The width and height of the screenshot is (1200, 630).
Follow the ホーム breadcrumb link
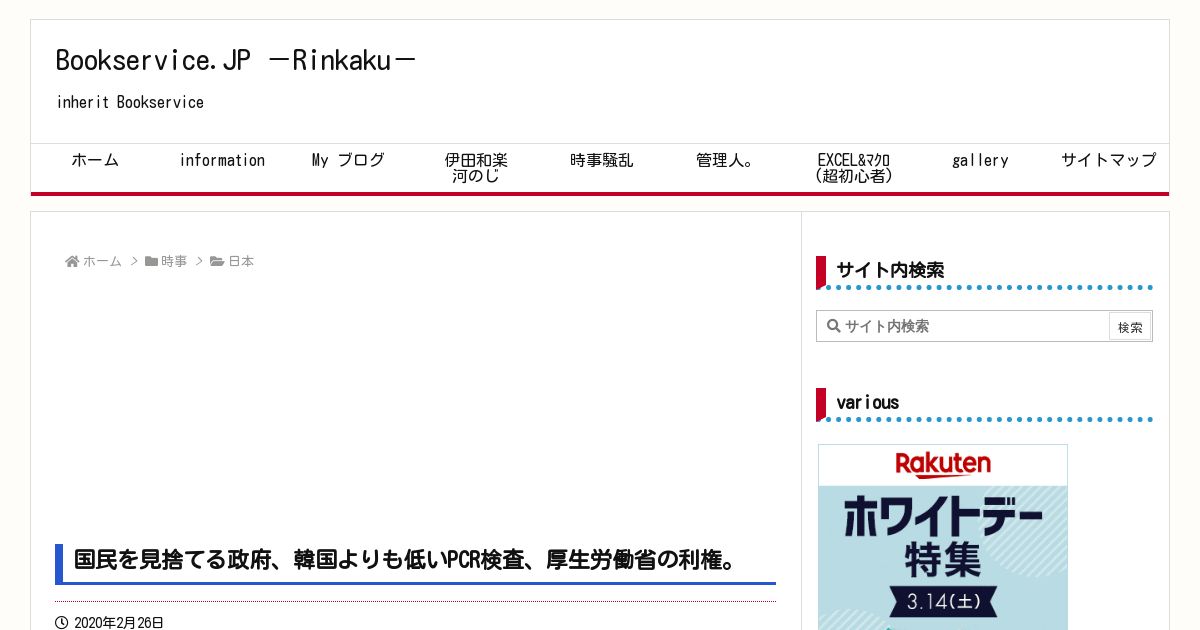click(102, 262)
